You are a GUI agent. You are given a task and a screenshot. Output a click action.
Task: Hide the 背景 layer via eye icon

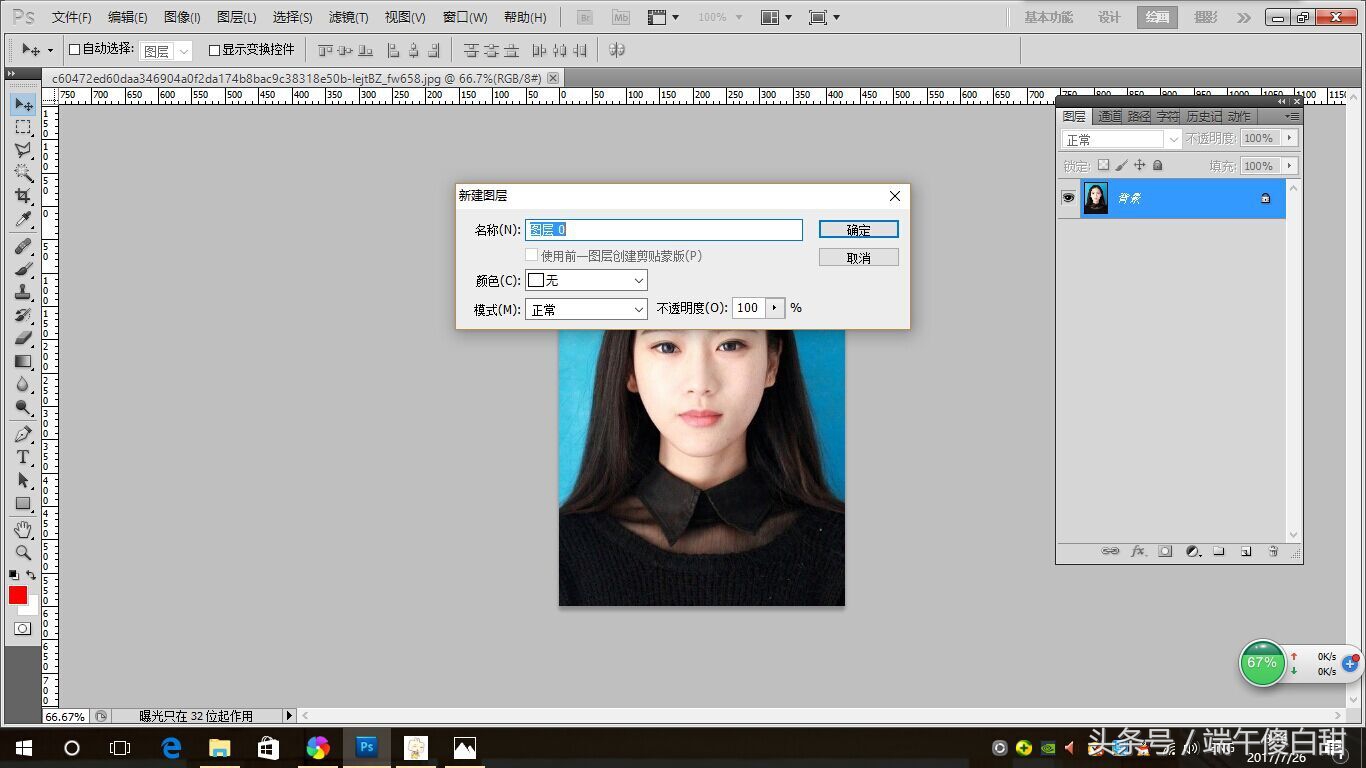coord(1068,198)
